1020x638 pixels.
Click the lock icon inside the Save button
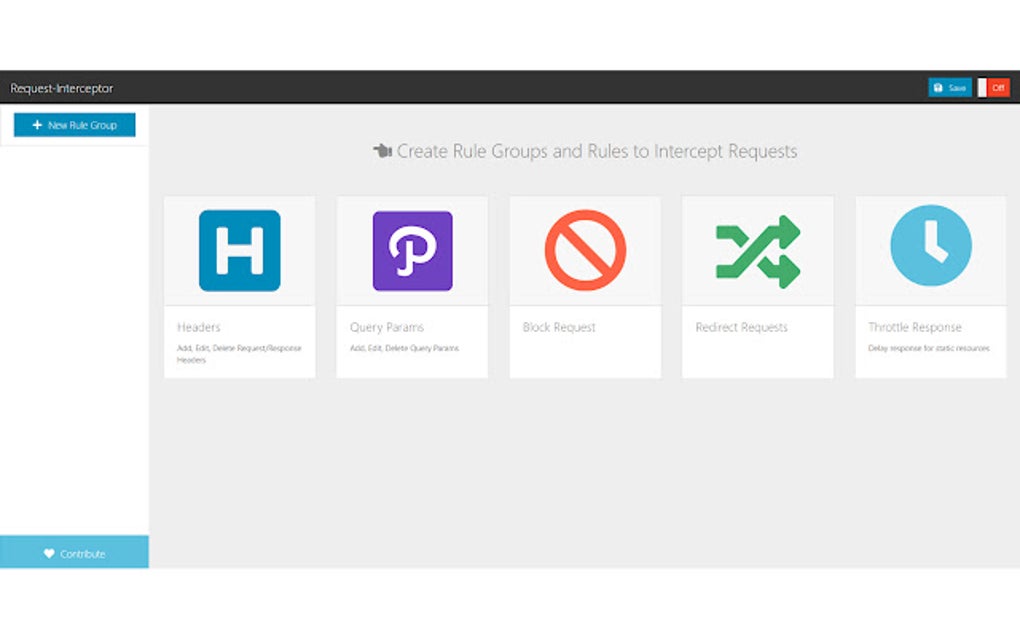(x=938, y=87)
